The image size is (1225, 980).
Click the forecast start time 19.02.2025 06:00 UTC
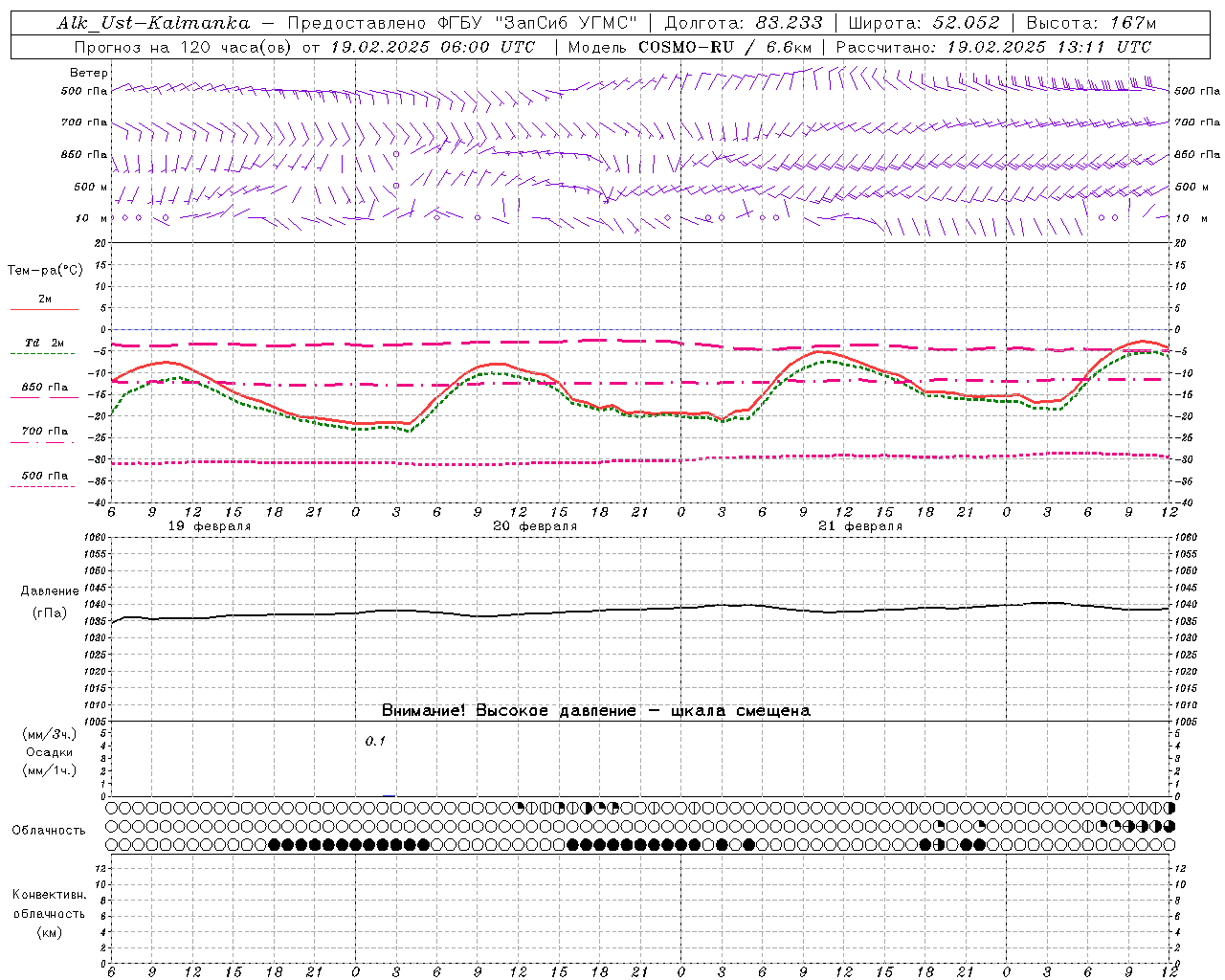pos(432,47)
